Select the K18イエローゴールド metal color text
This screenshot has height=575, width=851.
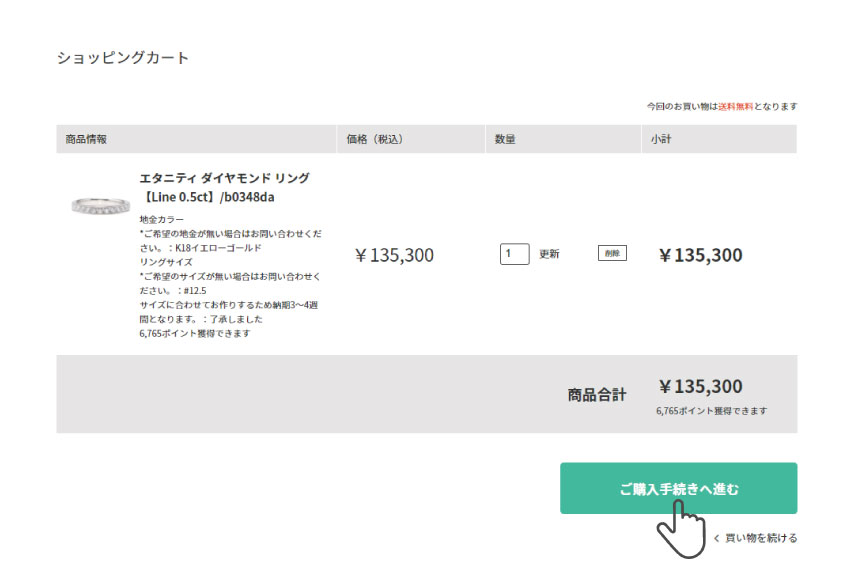218,247
